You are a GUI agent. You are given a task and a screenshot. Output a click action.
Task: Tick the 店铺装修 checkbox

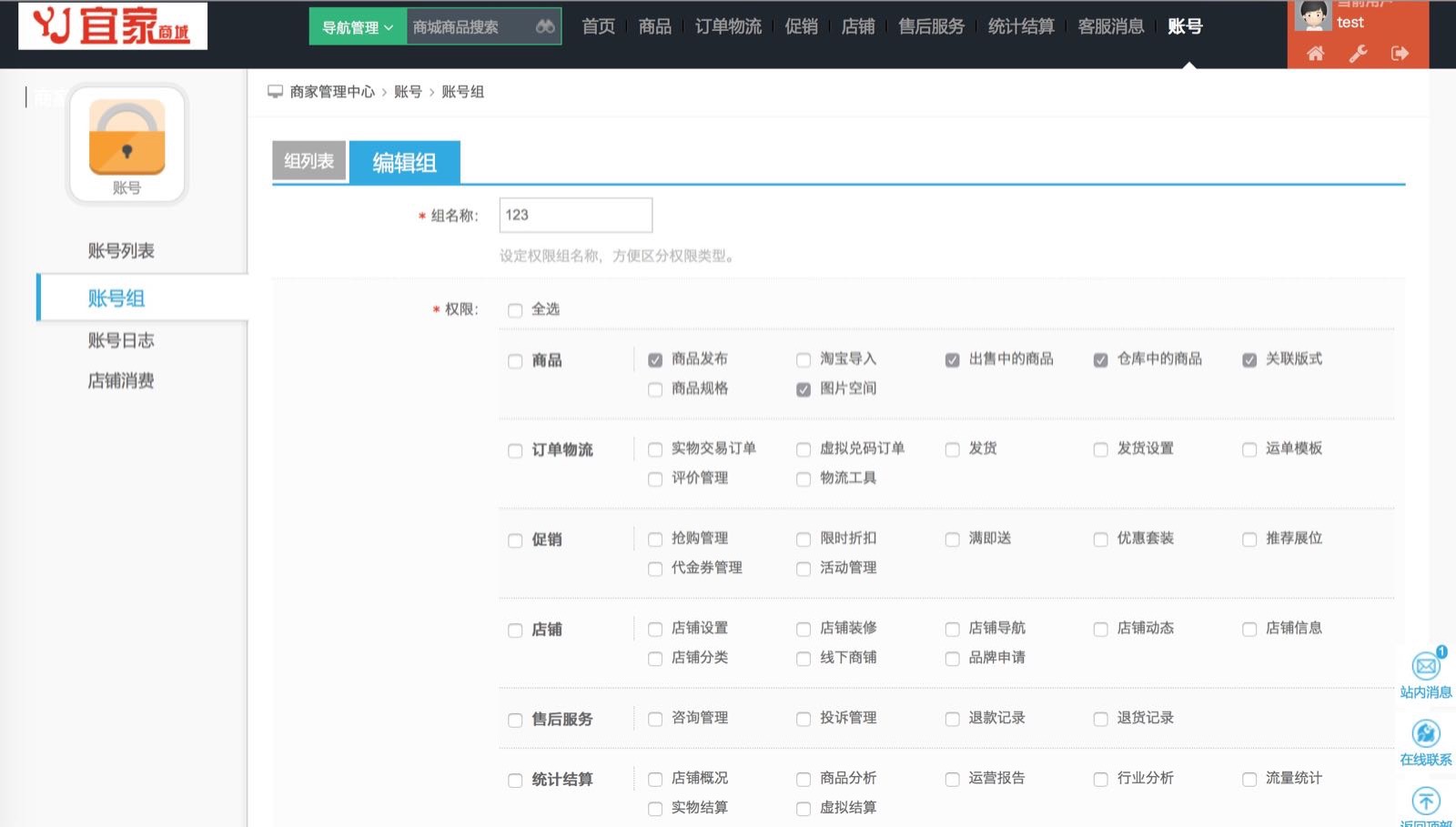coord(804,629)
